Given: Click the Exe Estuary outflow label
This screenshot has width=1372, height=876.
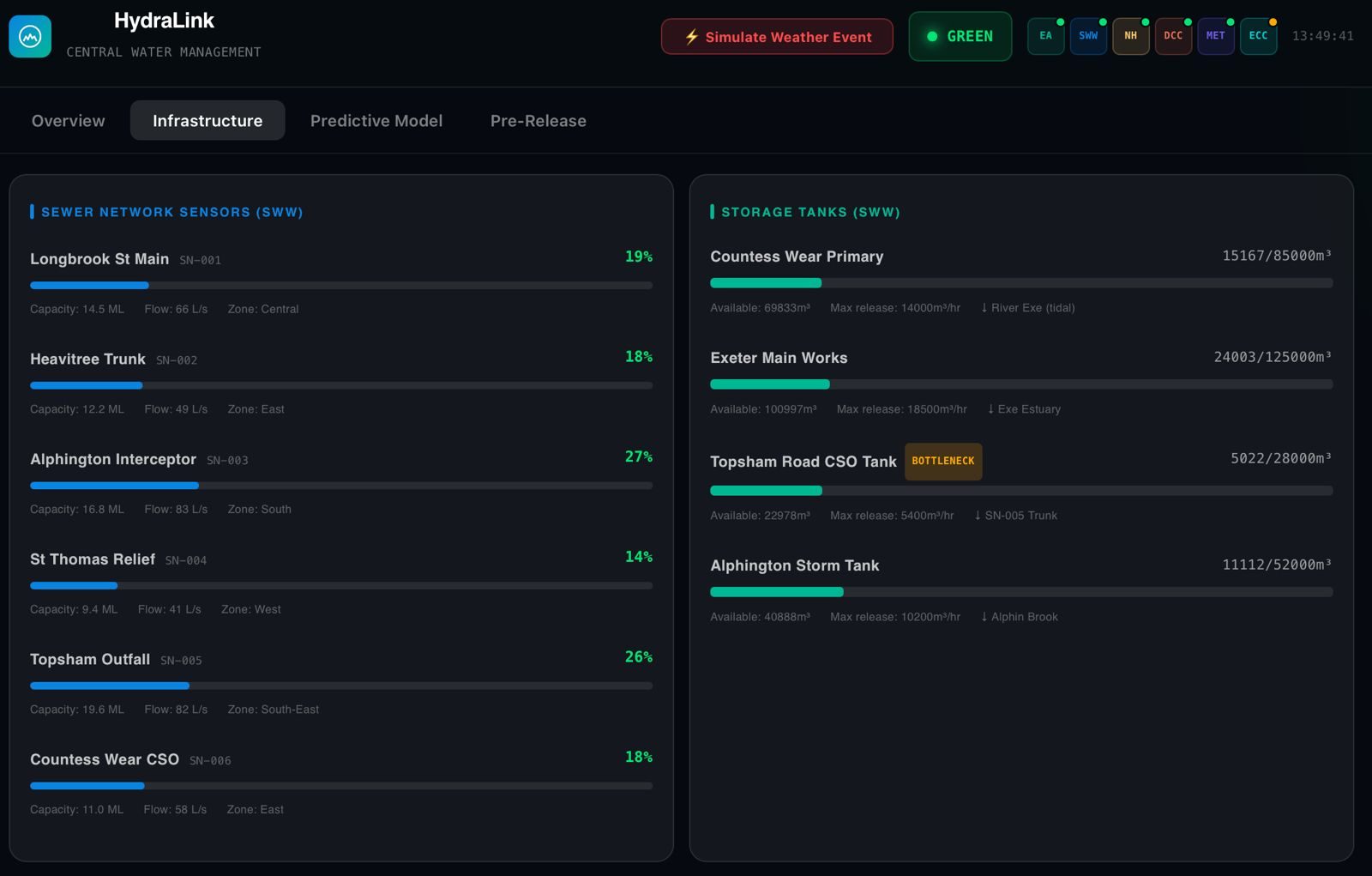Looking at the screenshot, I should point(1024,409).
